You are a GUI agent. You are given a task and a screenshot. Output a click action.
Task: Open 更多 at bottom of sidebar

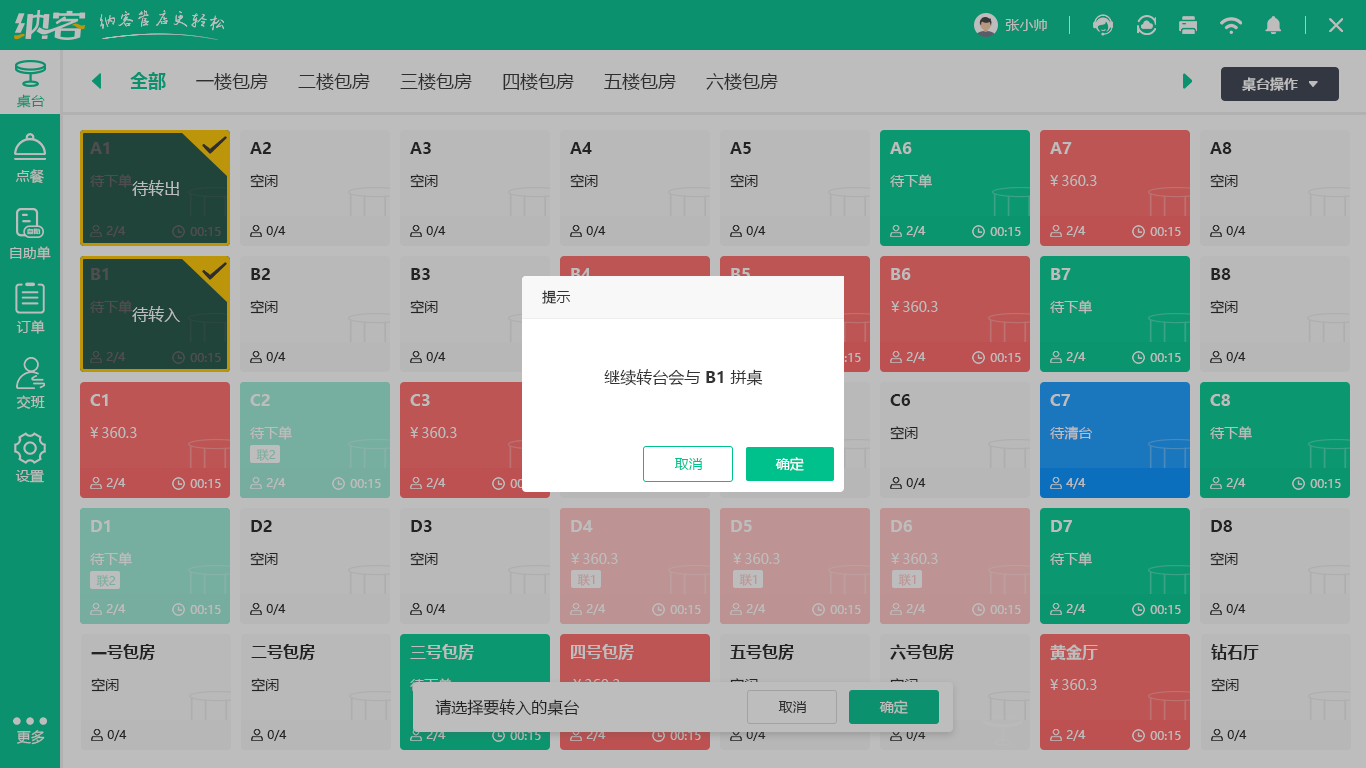[x=30, y=729]
